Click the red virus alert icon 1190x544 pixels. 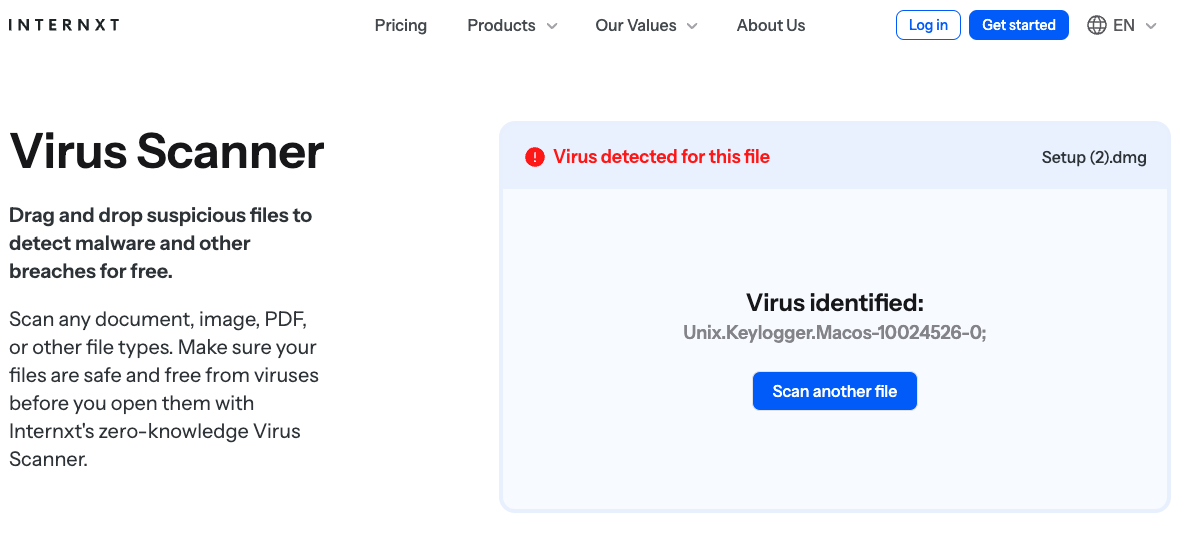click(x=535, y=157)
